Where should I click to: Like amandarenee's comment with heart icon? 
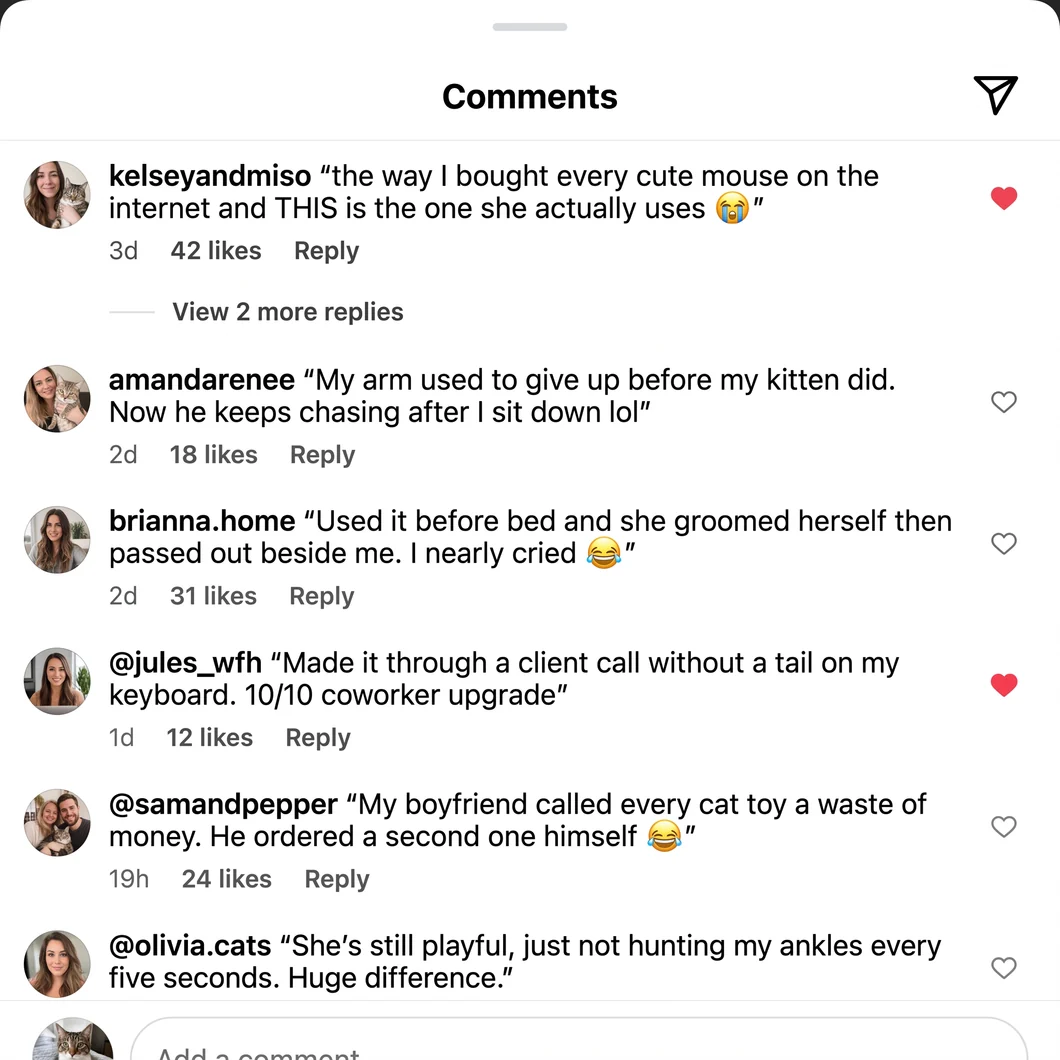[x=1004, y=402]
